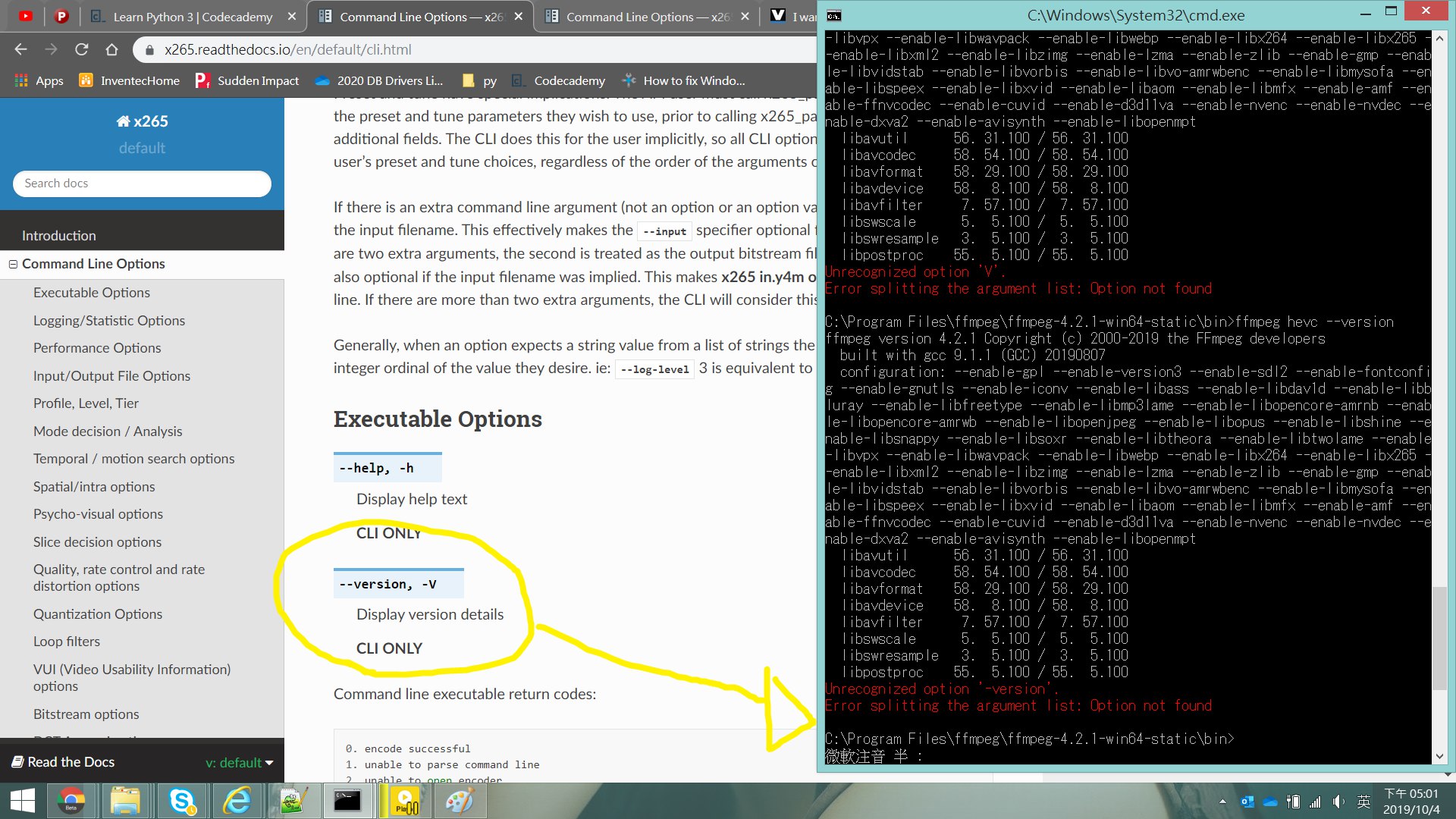
Task: Open the How to fix Windows bookmark
Action: 683,80
